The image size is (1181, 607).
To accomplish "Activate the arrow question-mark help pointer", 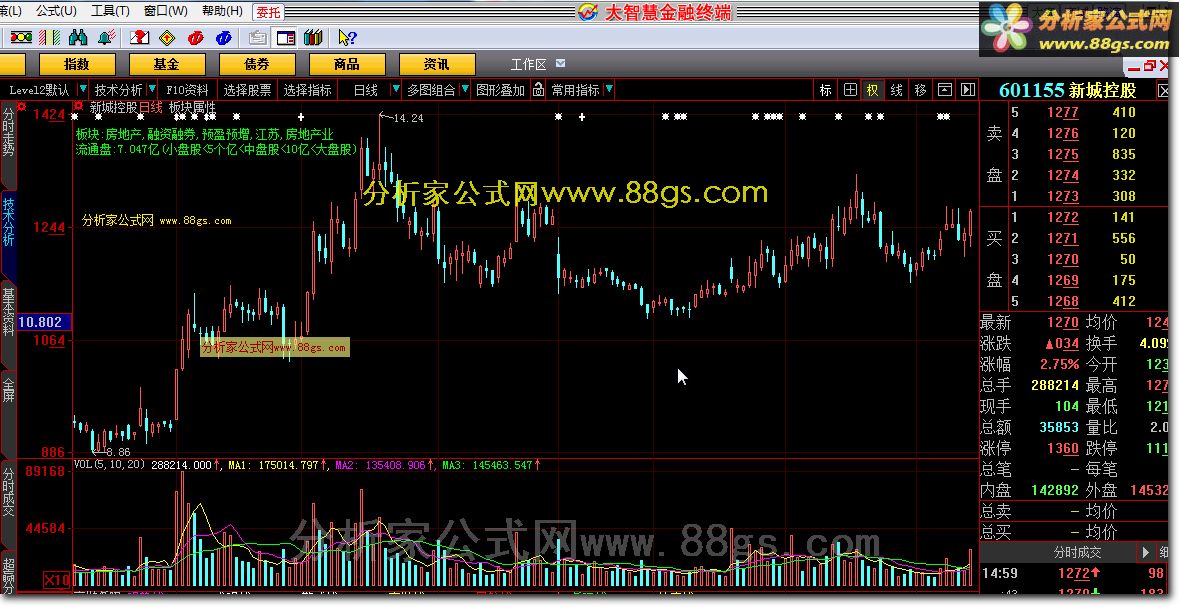I will pos(347,37).
